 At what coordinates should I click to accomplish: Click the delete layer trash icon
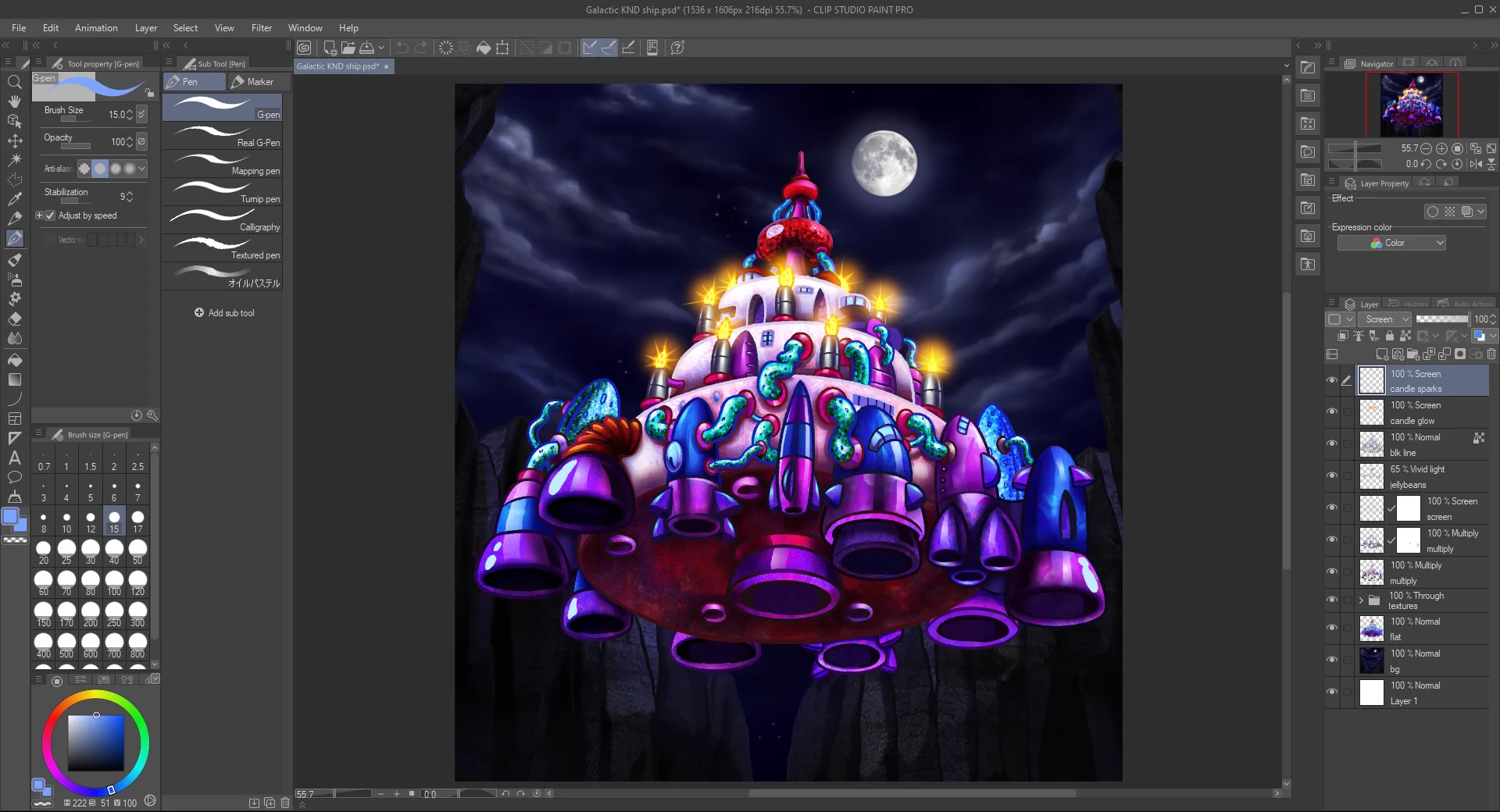1491,354
